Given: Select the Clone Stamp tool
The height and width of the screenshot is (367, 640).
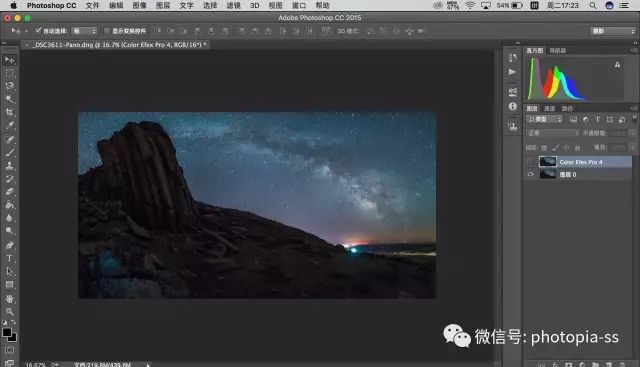Looking at the screenshot, I should [9, 165].
